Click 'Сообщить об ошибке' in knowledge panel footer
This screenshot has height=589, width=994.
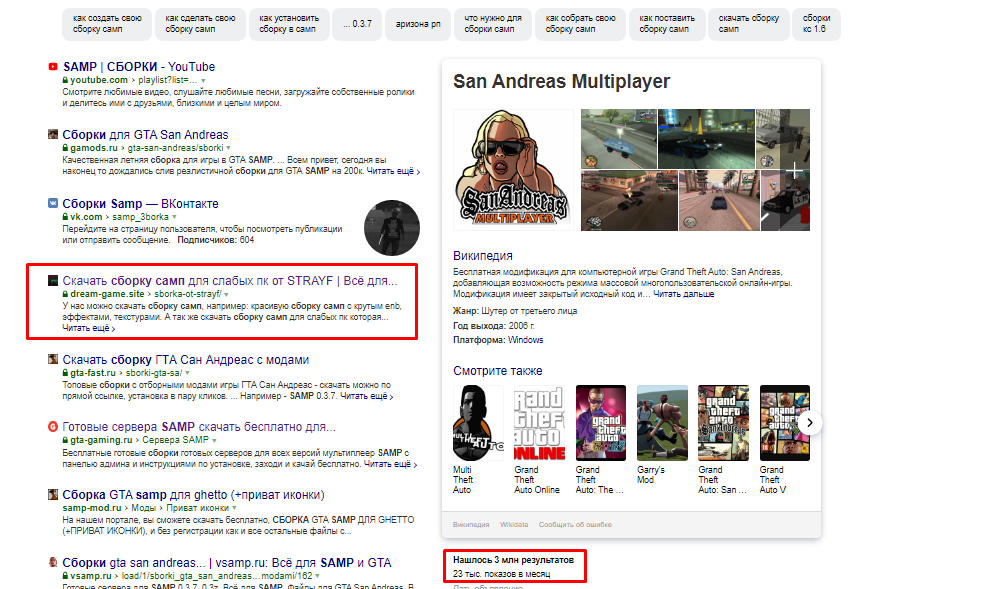pyautogui.click(x=575, y=525)
